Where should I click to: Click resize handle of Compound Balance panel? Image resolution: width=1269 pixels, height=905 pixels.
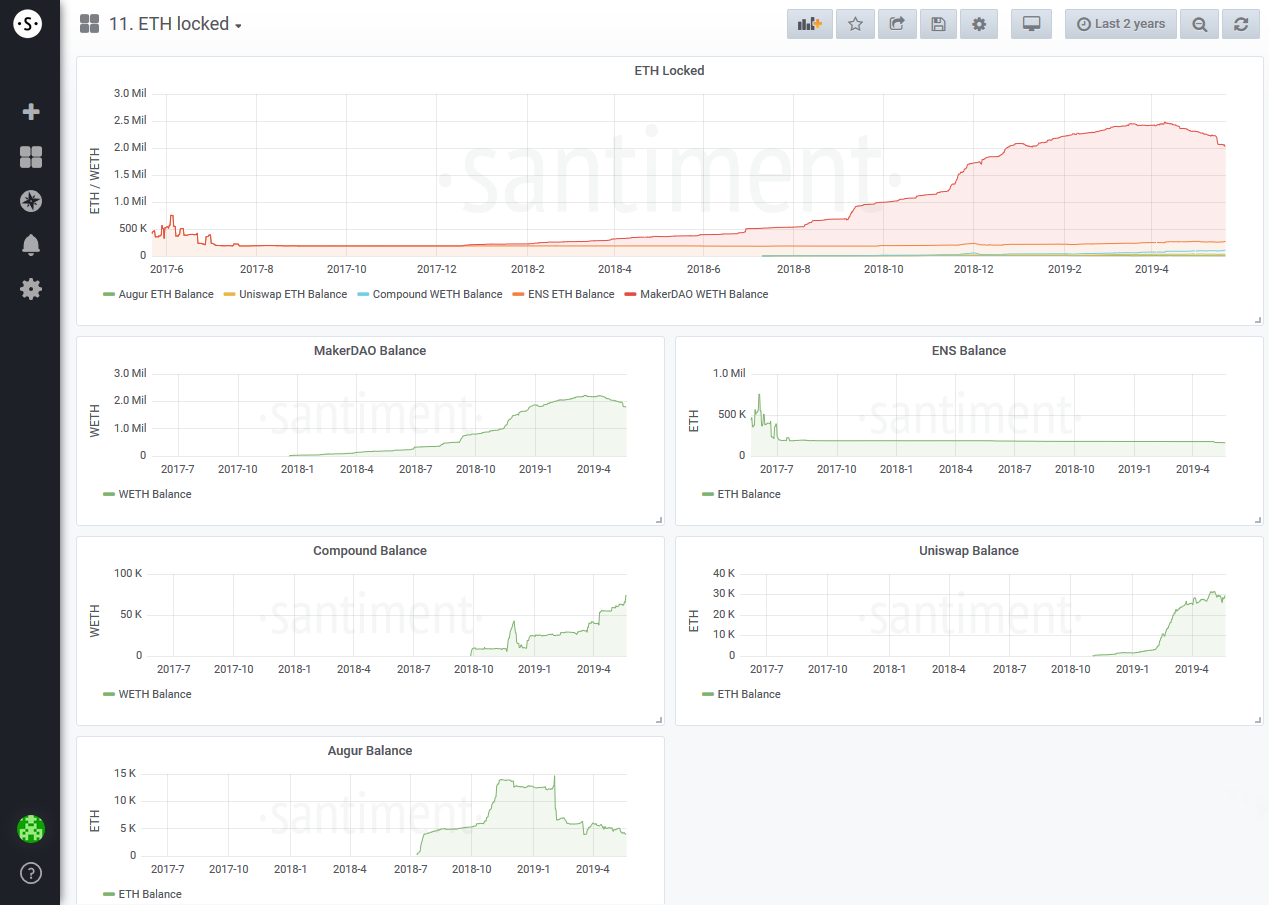(659, 719)
